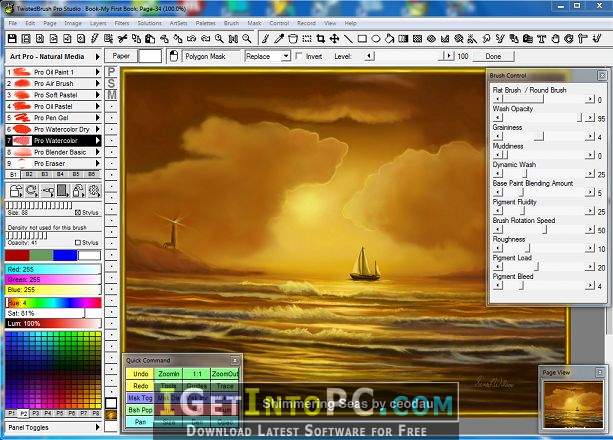Expand the Pro Oil Paint 1 arrow

(98, 72)
